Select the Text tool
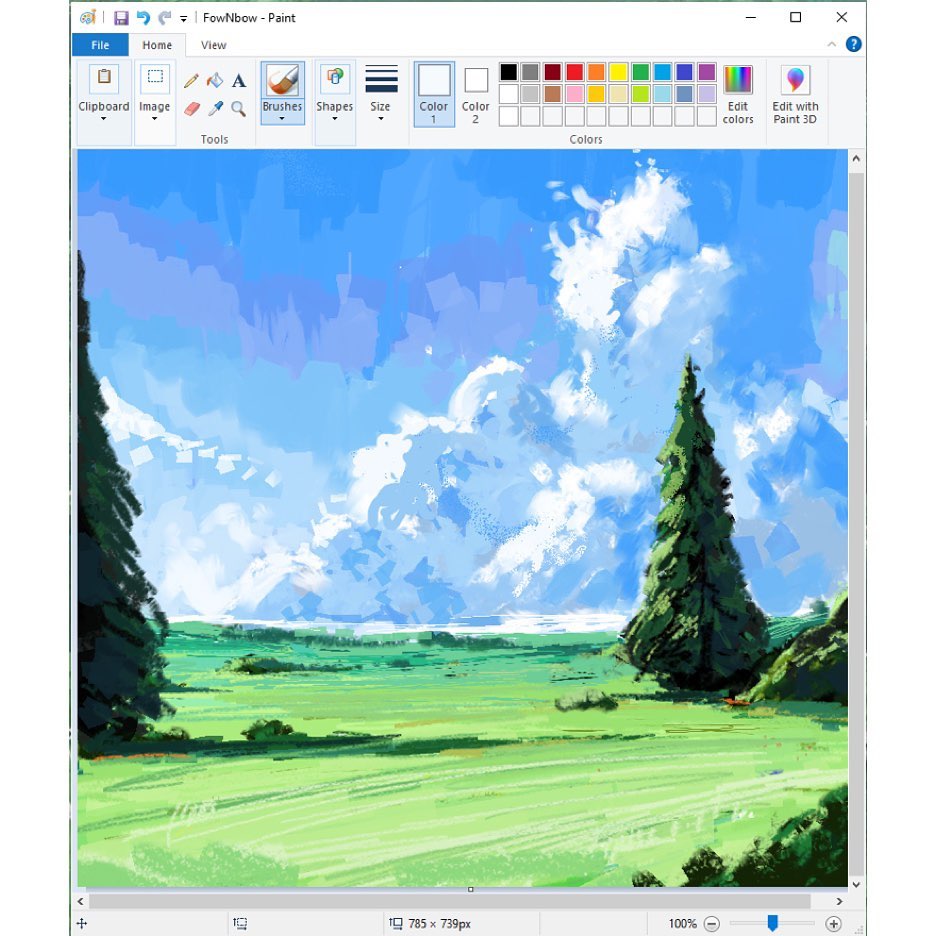This screenshot has width=936, height=936. (x=239, y=81)
